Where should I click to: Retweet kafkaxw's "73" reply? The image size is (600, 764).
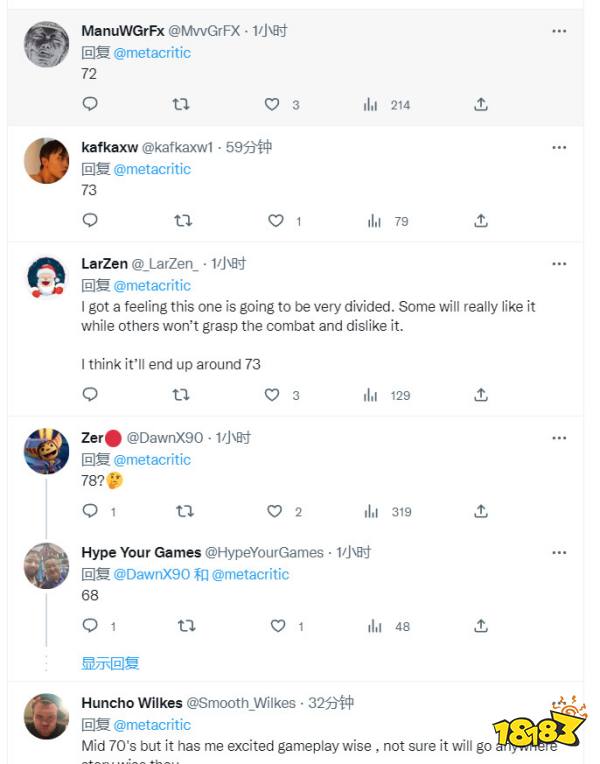click(181, 221)
